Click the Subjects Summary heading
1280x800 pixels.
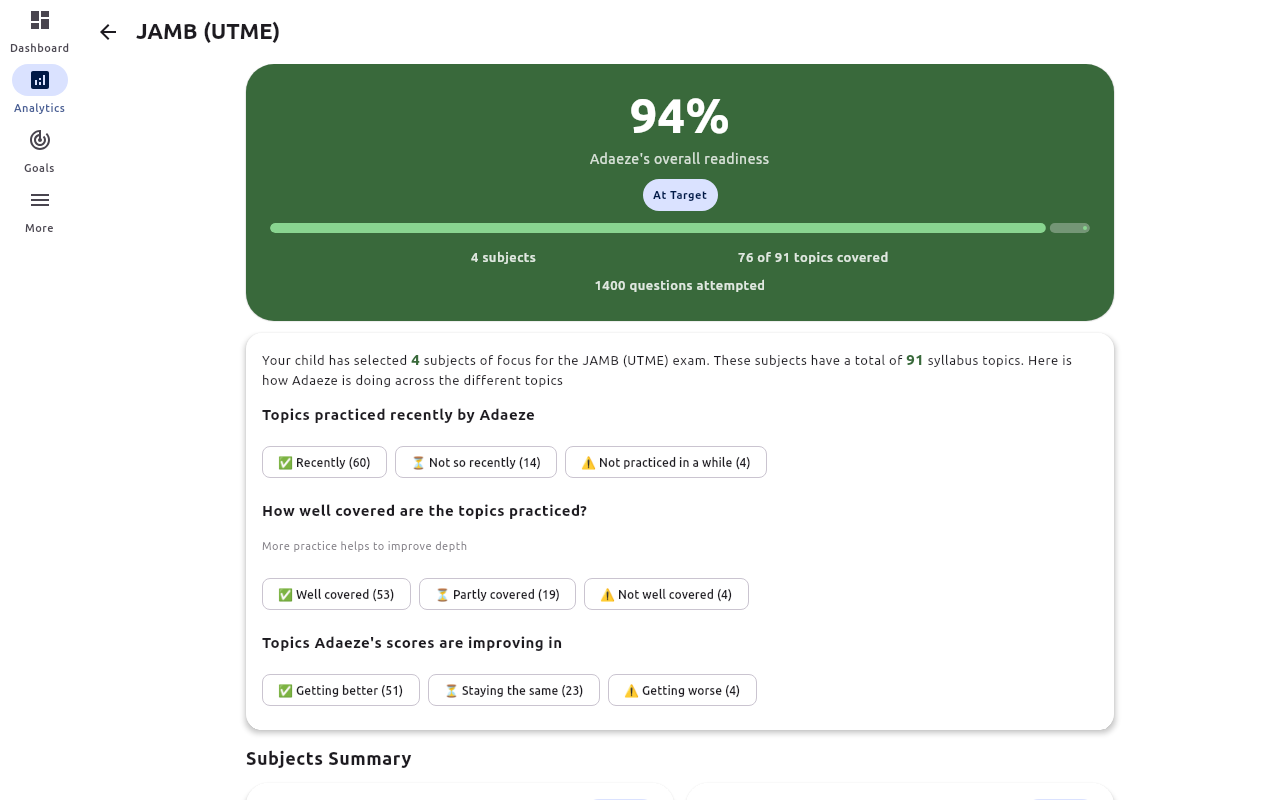click(x=329, y=758)
